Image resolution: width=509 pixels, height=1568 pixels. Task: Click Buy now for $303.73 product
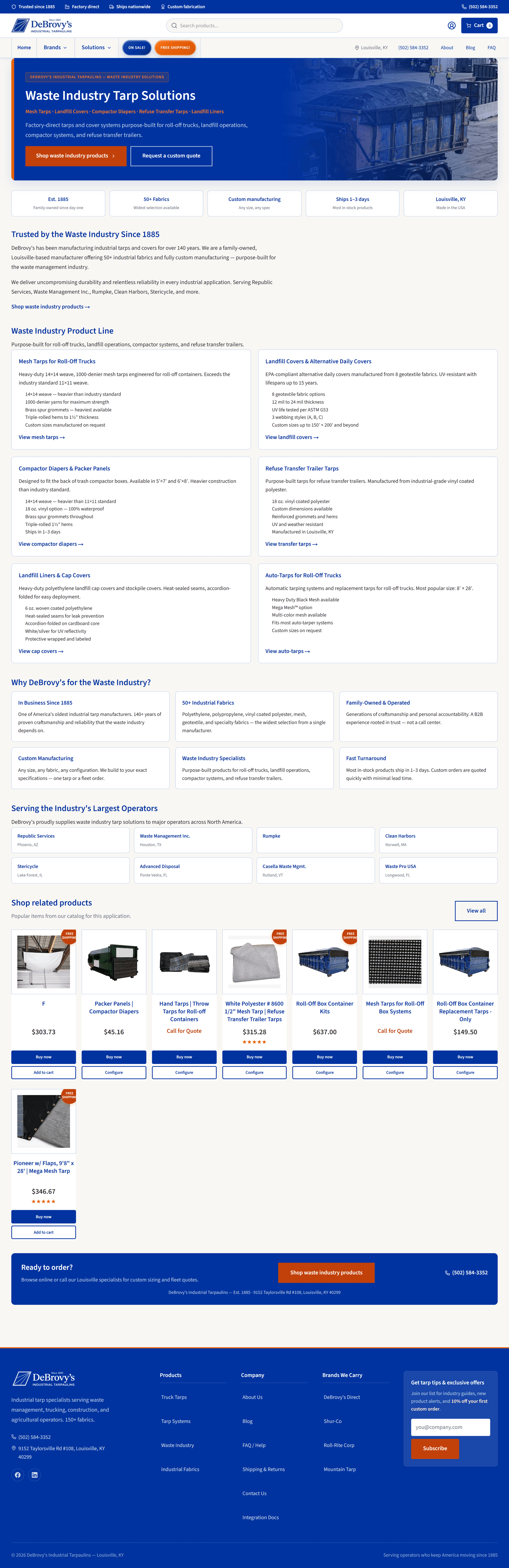tap(44, 1057)
